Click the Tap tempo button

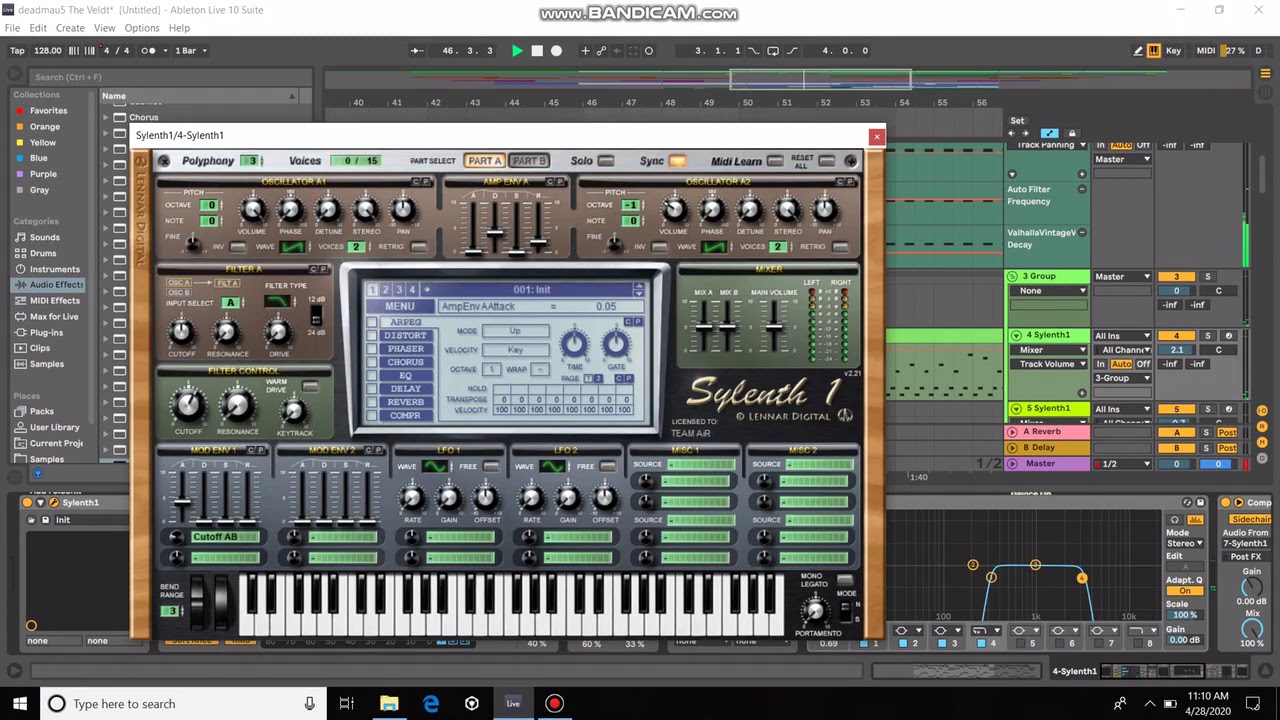[17, 51]
